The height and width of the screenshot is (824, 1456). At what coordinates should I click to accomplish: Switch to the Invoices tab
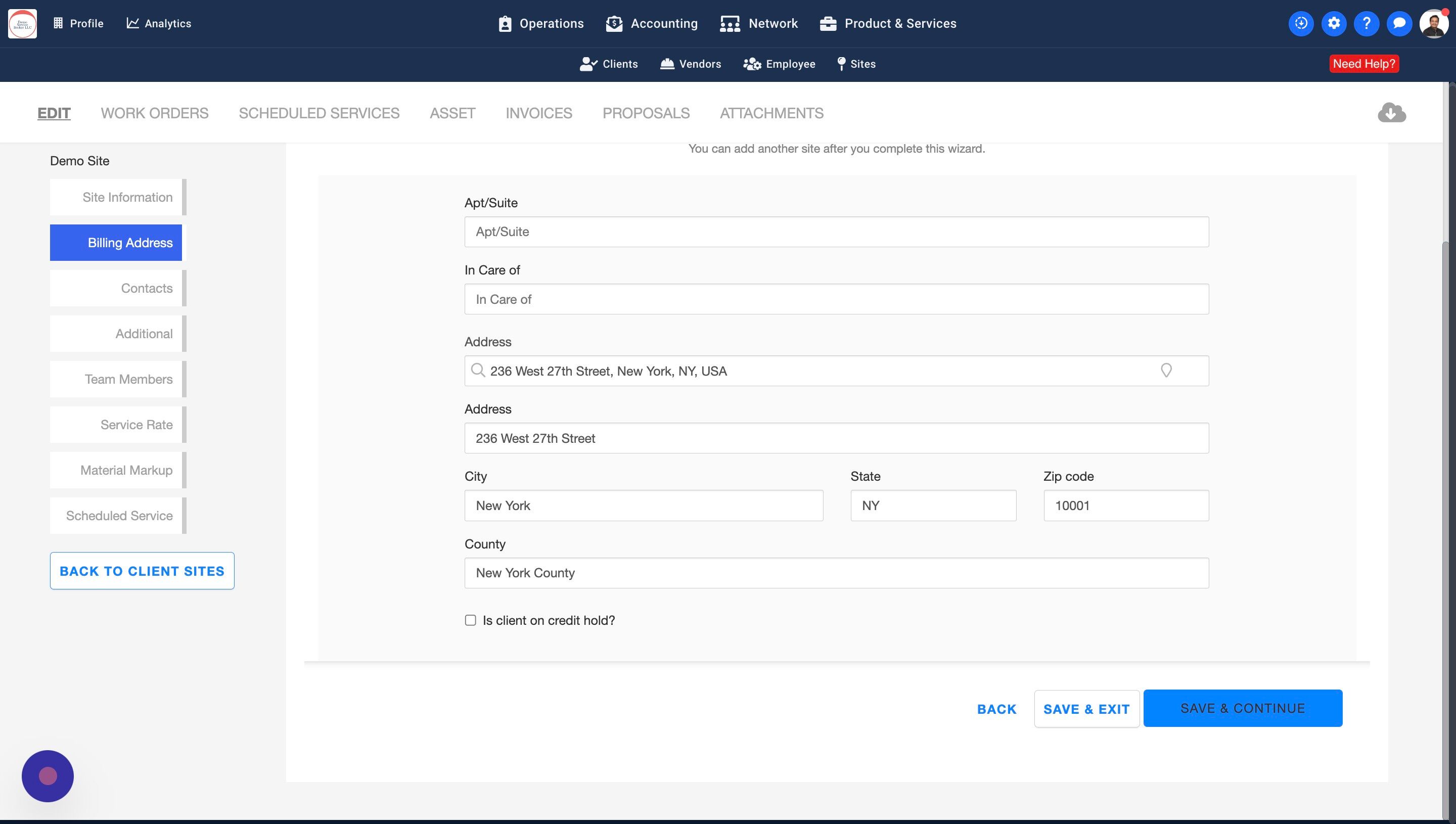[x=539, y=113]
